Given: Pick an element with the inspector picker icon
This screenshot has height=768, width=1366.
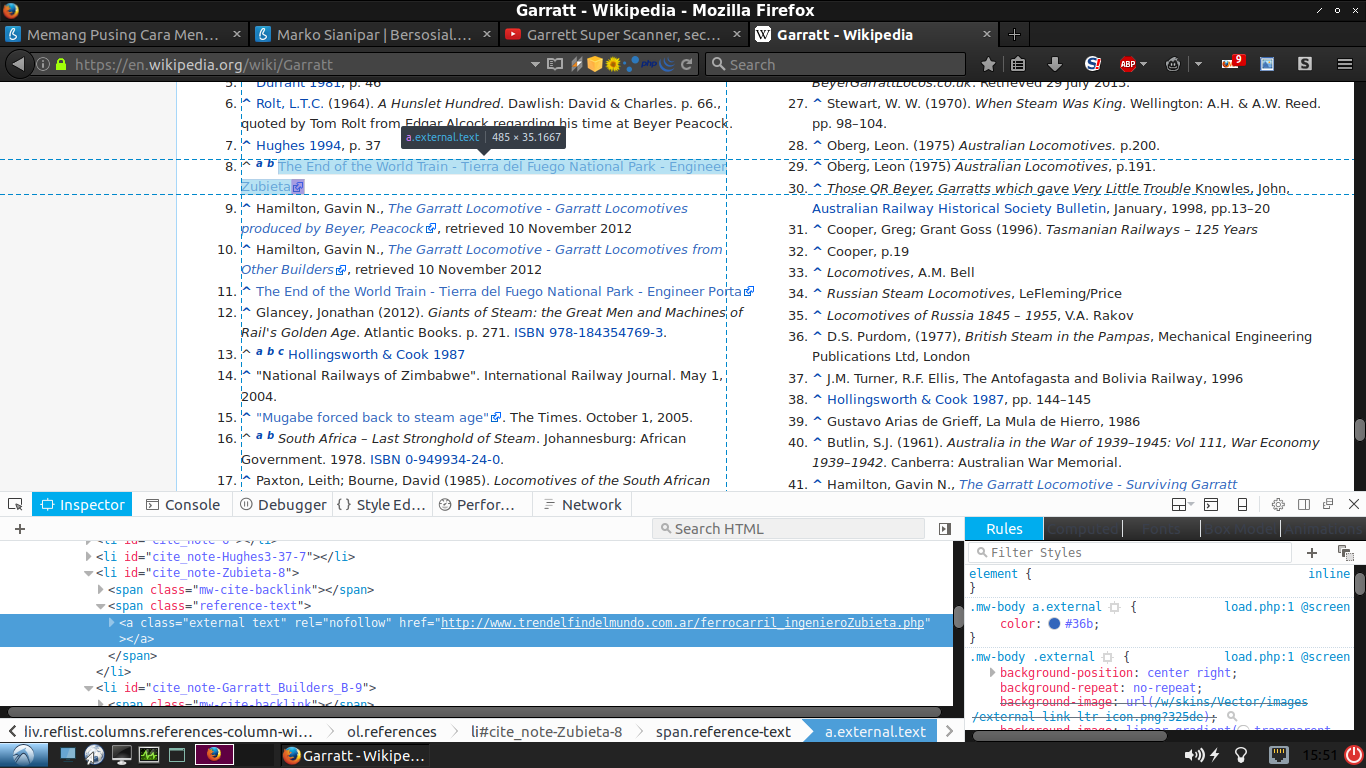Looking at the screenshot, I should (15, 504).
